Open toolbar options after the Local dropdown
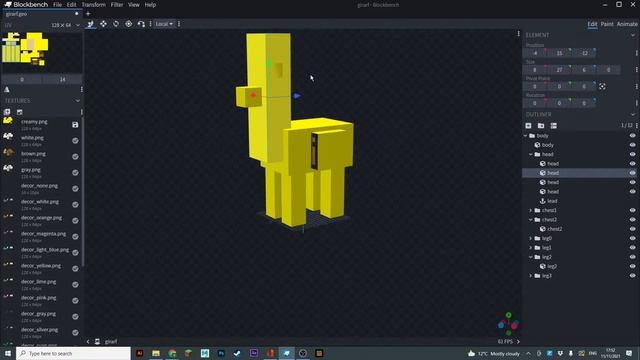Image resolution: width=640 pixels, height=360 pixels. pyautogui.click(x=179, y=24)
